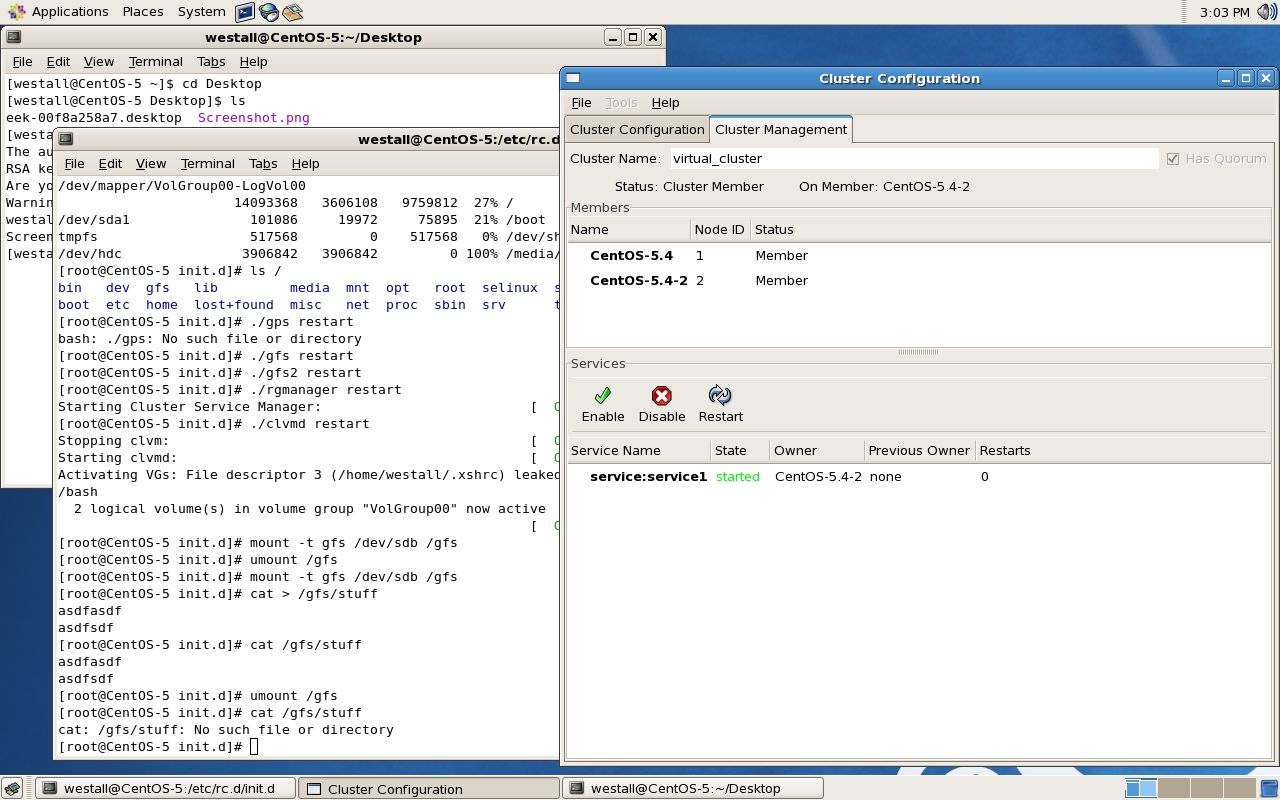Open Tabs menu in the init.d terminal
Image resolution: width=1280 pixels, height=800 pixels.
pos(263,163)
